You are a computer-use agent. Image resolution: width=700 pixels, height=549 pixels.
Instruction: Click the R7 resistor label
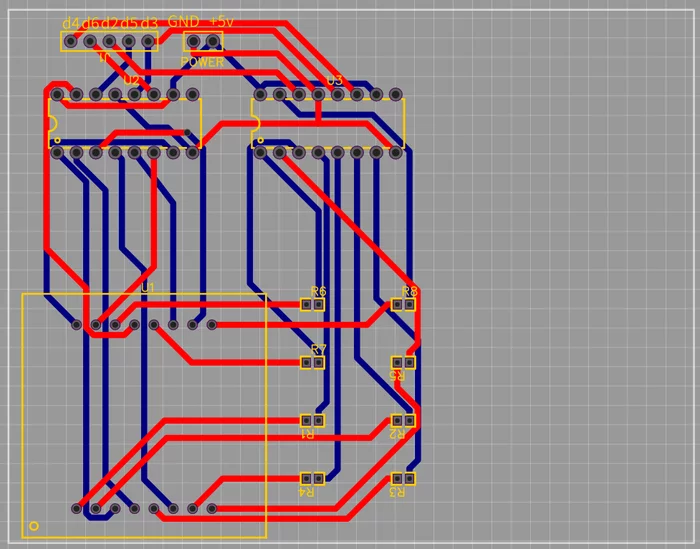319,349
